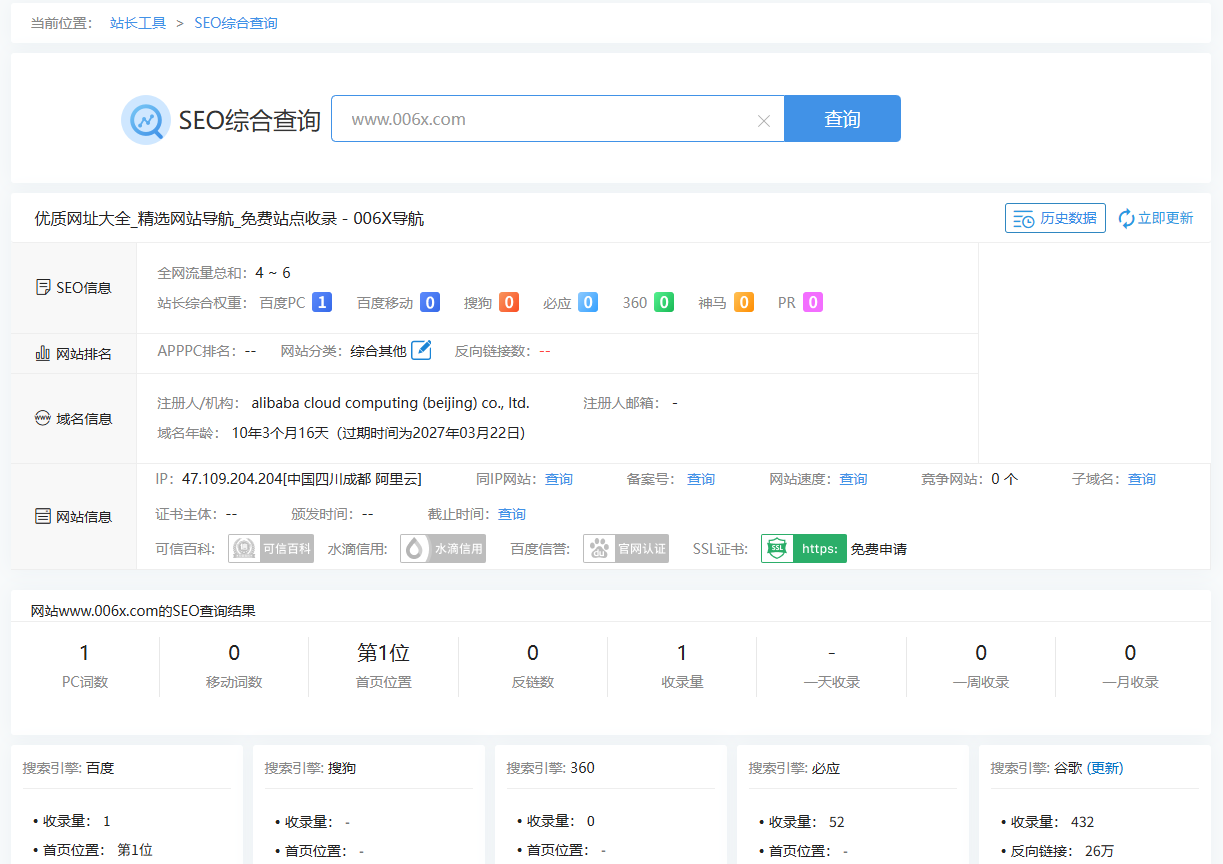Click the 可信百科 badge icon
This screenshot has width=1223, height=864.
(271, 548)
